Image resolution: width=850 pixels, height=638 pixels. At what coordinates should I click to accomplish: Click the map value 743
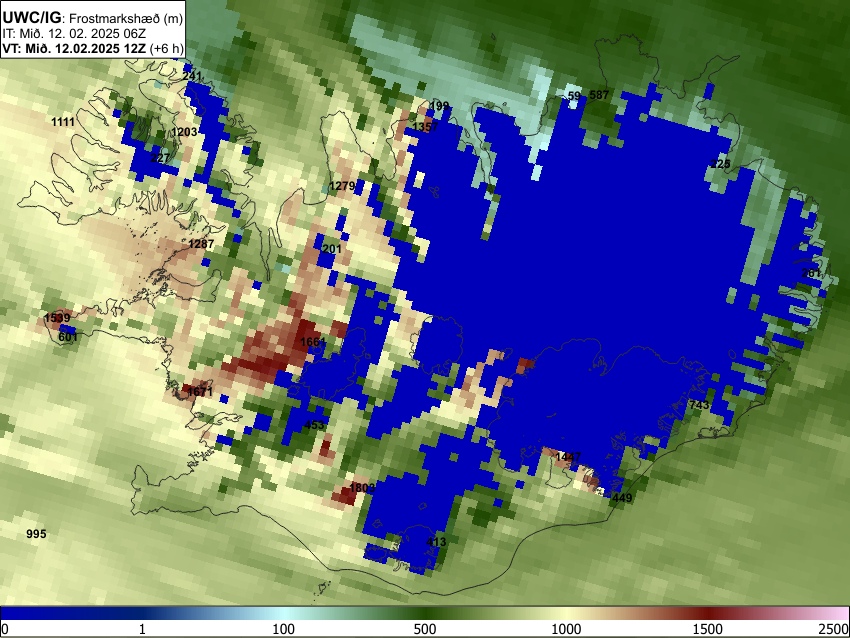tap(699, 405)
